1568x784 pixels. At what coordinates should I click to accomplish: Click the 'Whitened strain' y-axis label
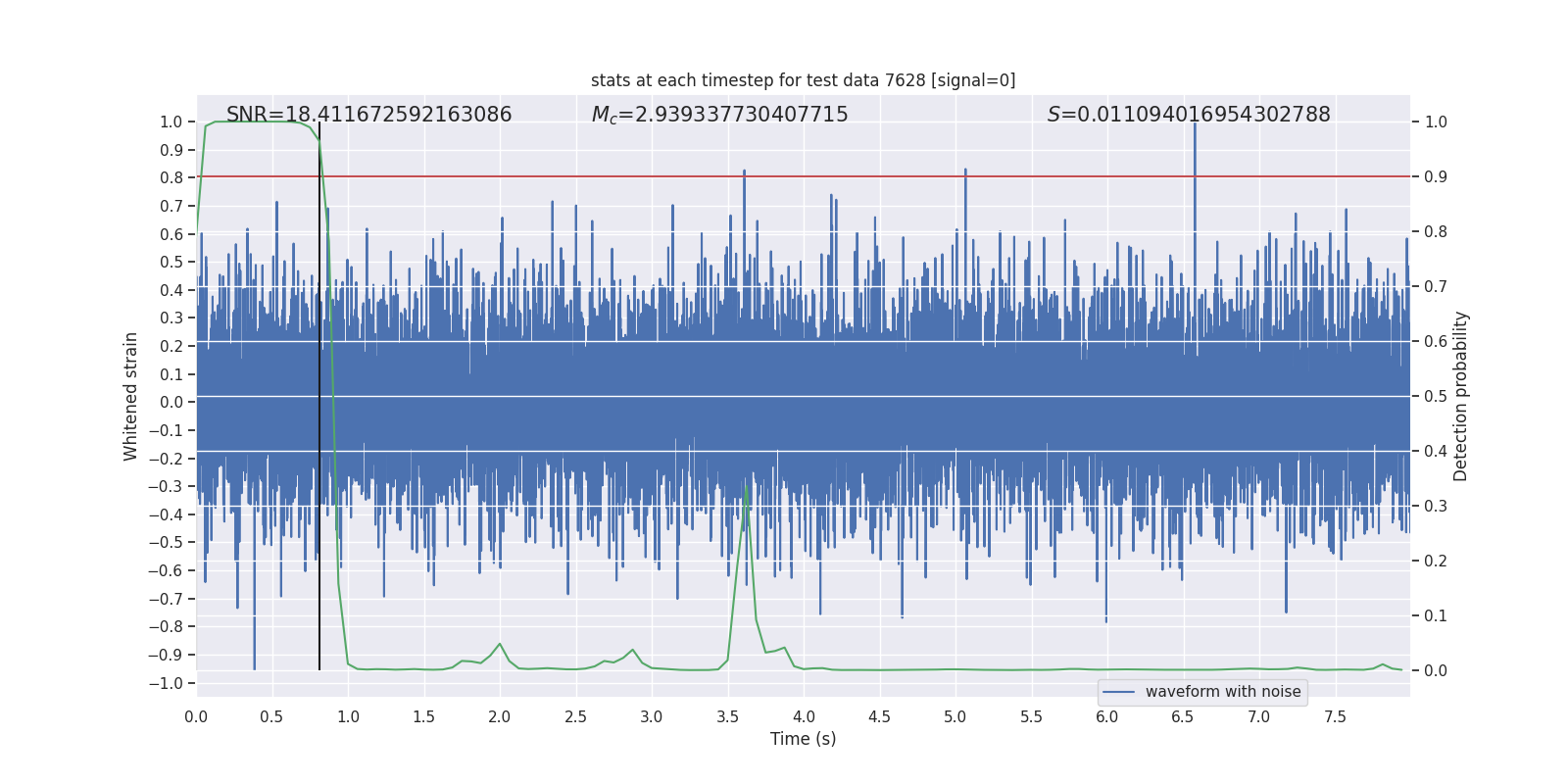[x=130, y=396]
